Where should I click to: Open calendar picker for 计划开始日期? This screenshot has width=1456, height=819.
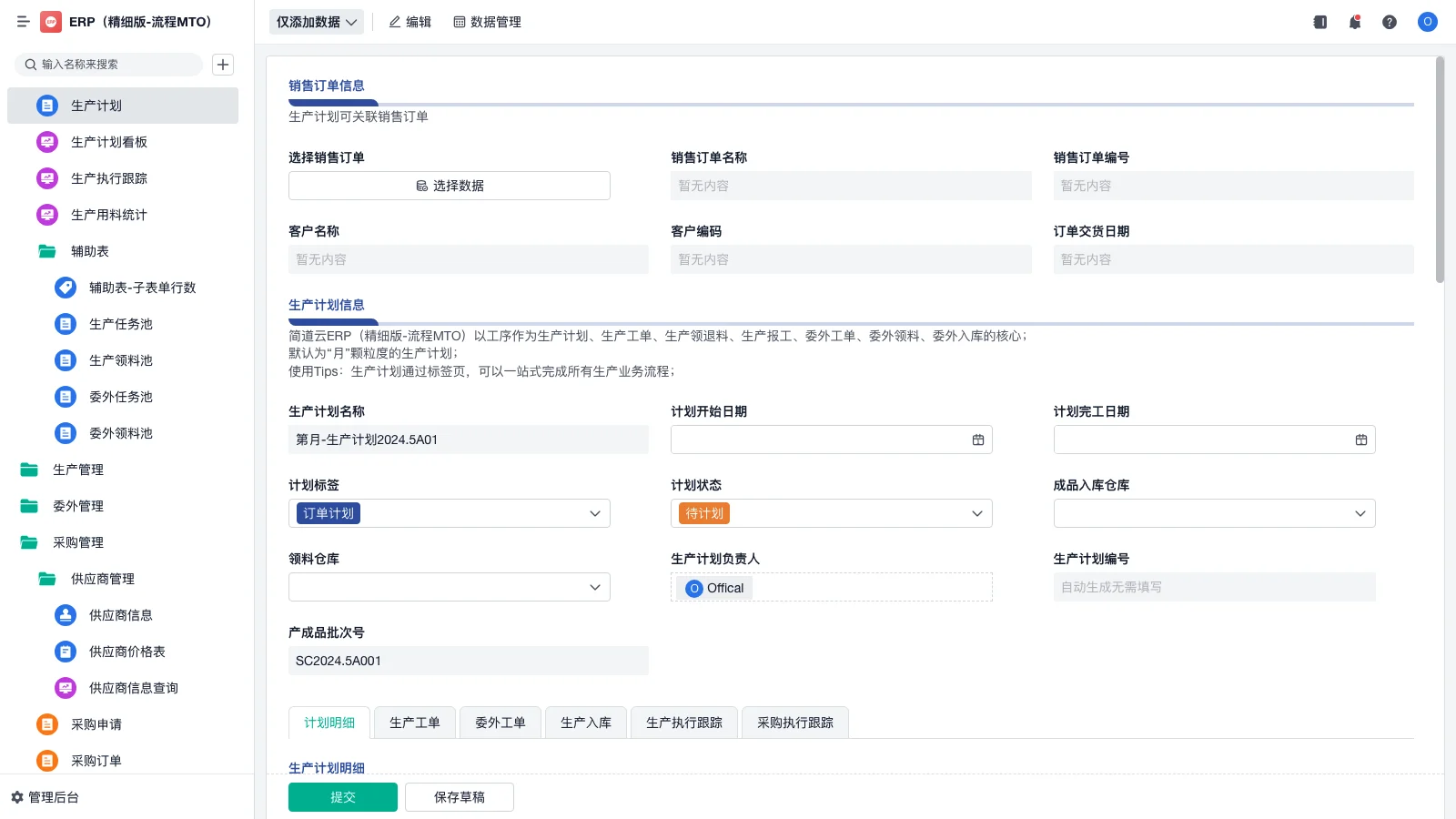tap(977, 440)
